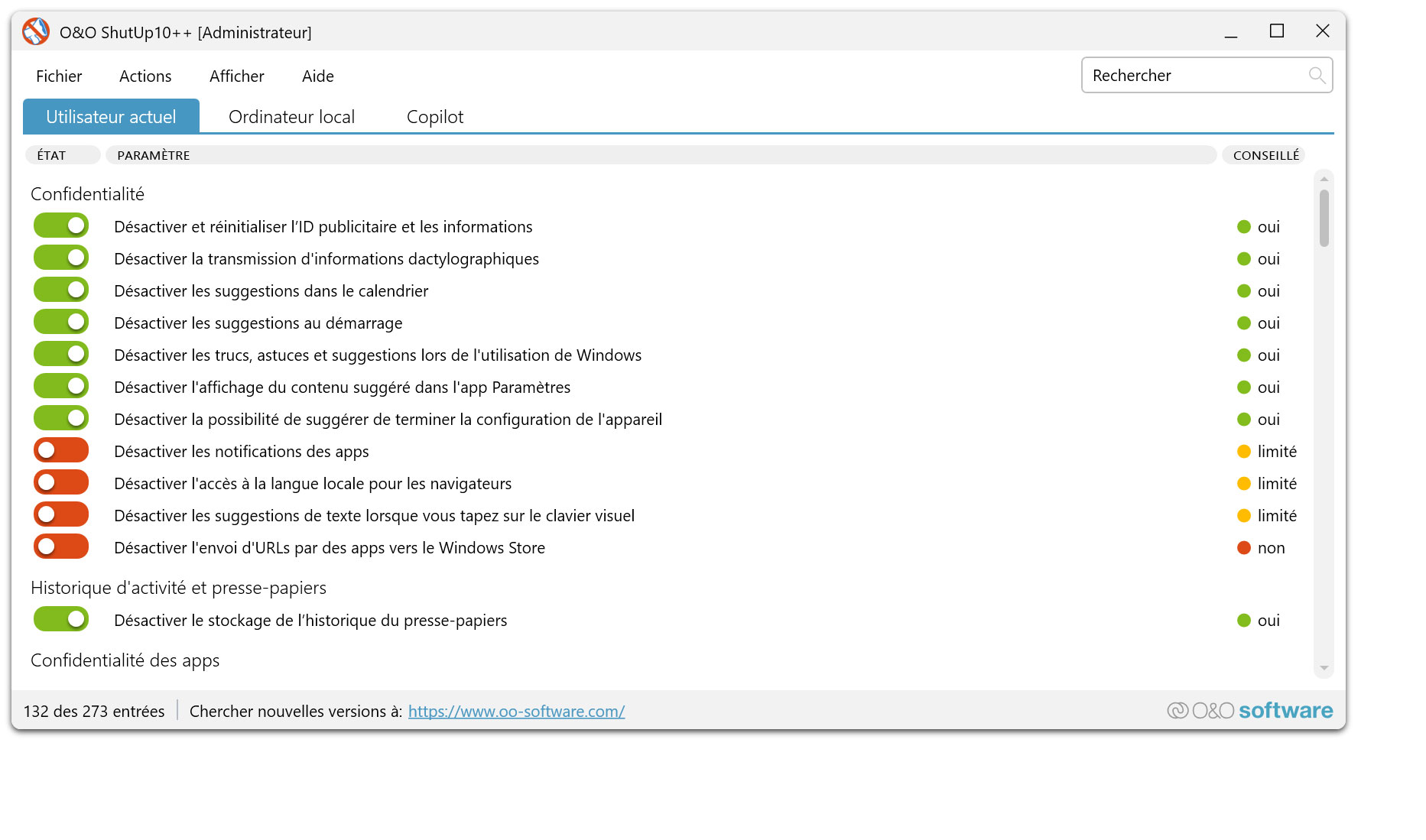Open the Fichier menu
The width and height of the screenshot is (1426, 840).
59,76
